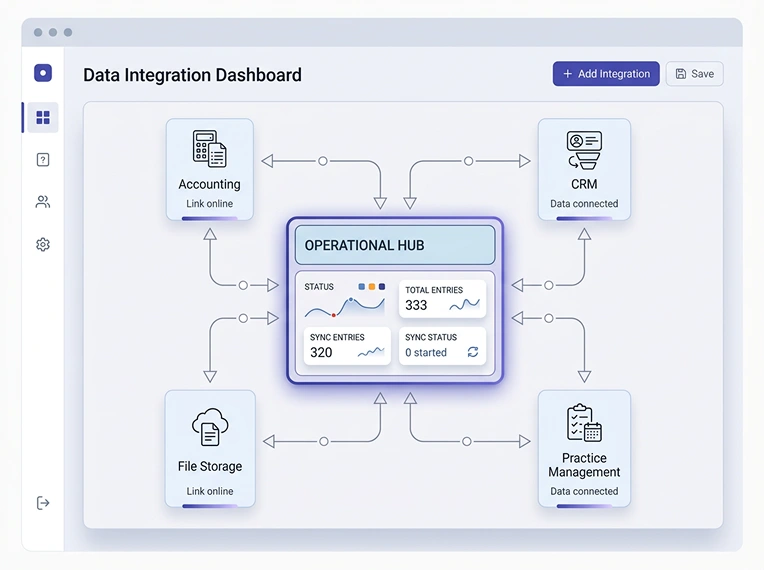Click the Practice Management card label
Viewport: 764px width, 570px height.
point(584,465)
